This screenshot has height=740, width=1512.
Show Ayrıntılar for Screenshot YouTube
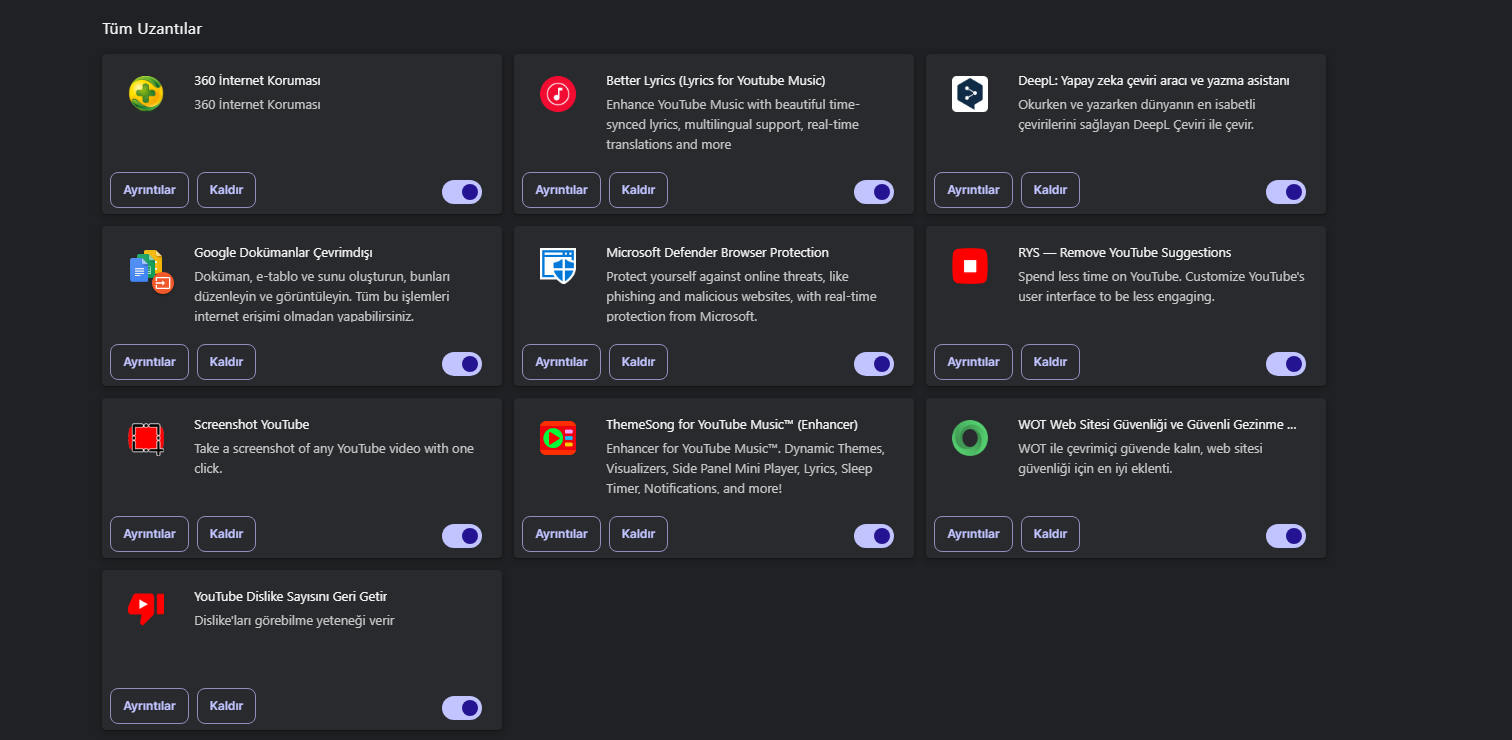pyautogui.click(x=149, y=534)
